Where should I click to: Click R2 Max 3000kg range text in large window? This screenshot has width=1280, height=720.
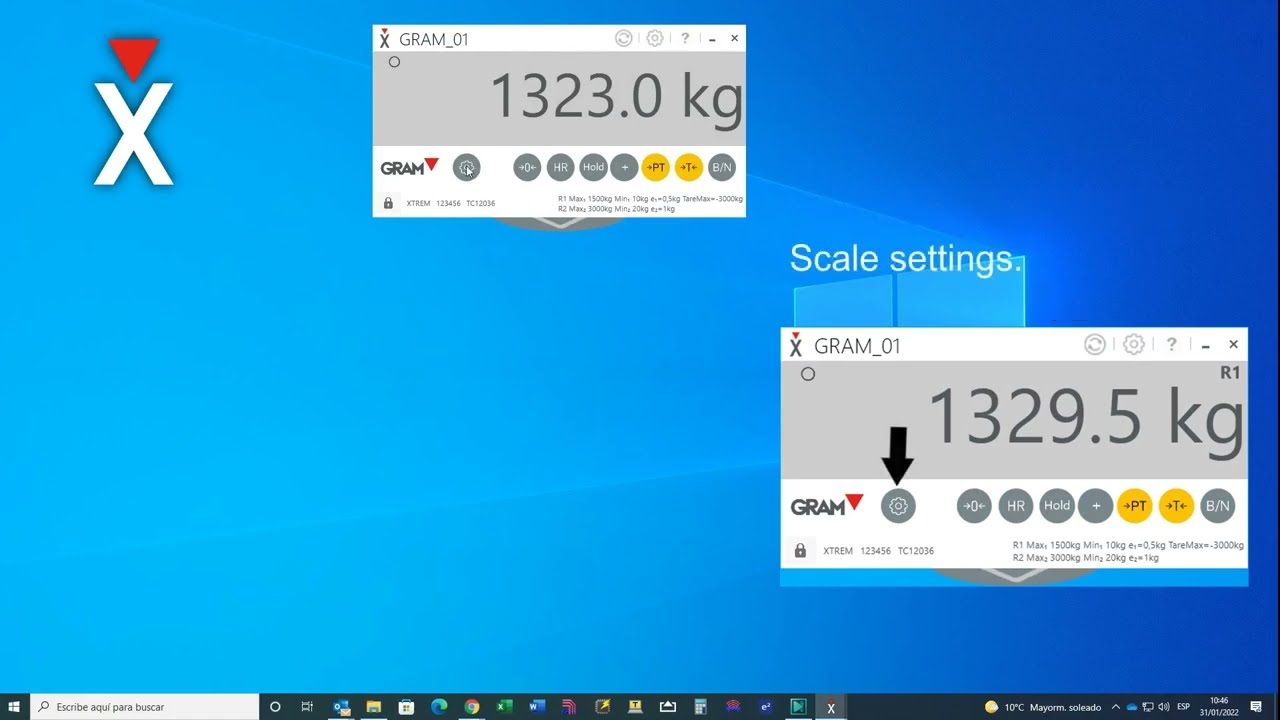[x=1086, y=558]
